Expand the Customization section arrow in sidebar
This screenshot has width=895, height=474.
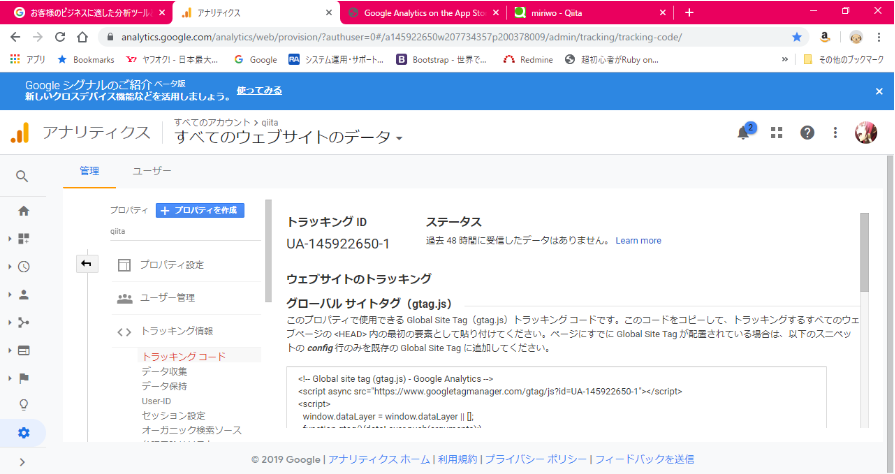coord(9,239)
